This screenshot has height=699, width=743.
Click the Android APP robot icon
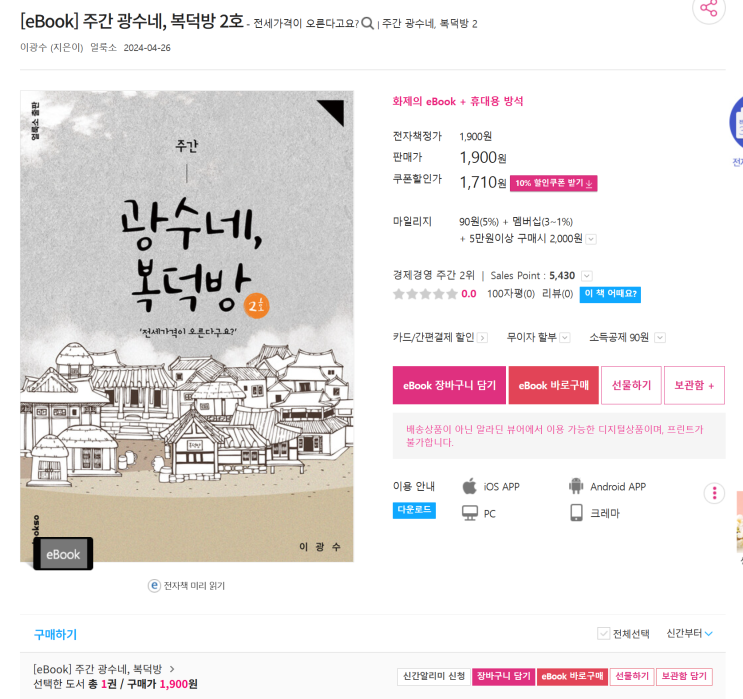pyautogui.click(x=576, y=486)
